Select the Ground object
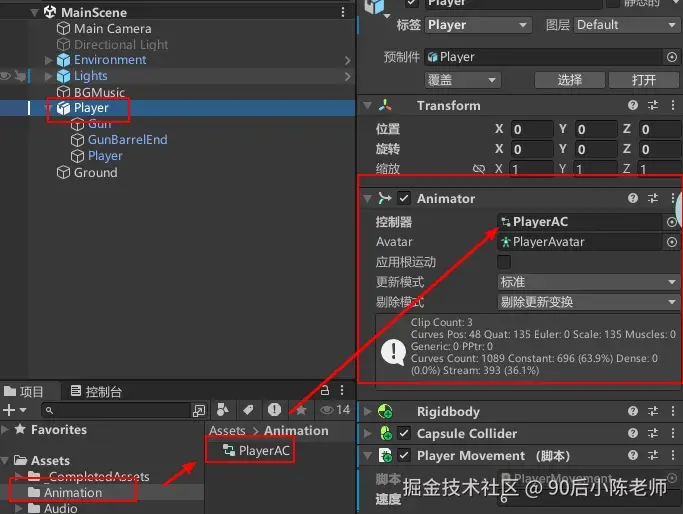Screen dimensions: 683x514 (95, 172)
